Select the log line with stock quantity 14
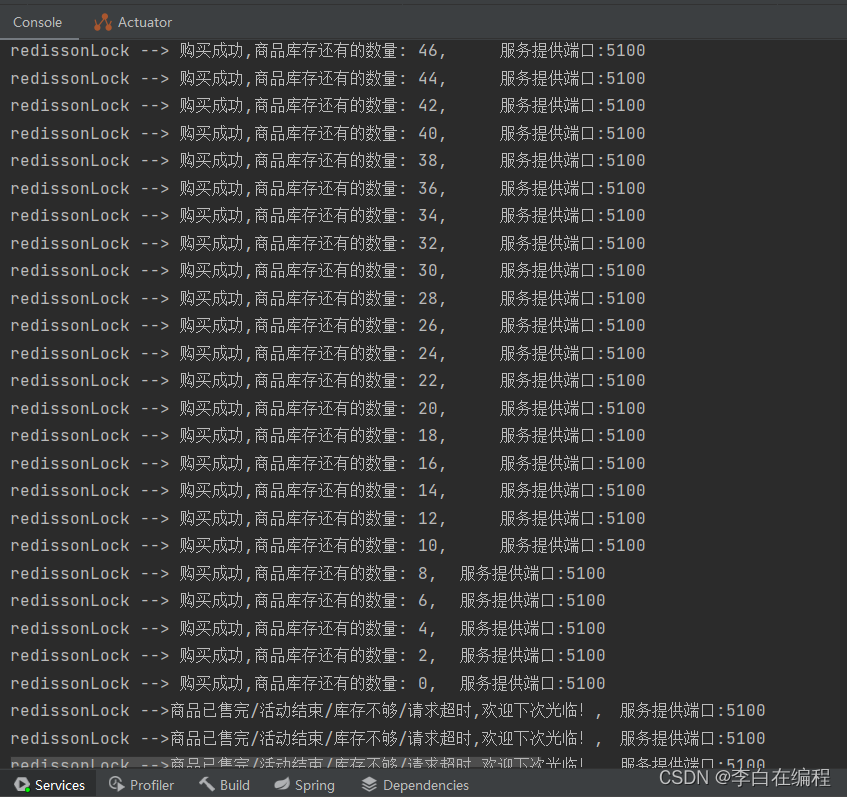Image resolution: width=847 pixels, height=797 pixels. [x=328, y=491]
